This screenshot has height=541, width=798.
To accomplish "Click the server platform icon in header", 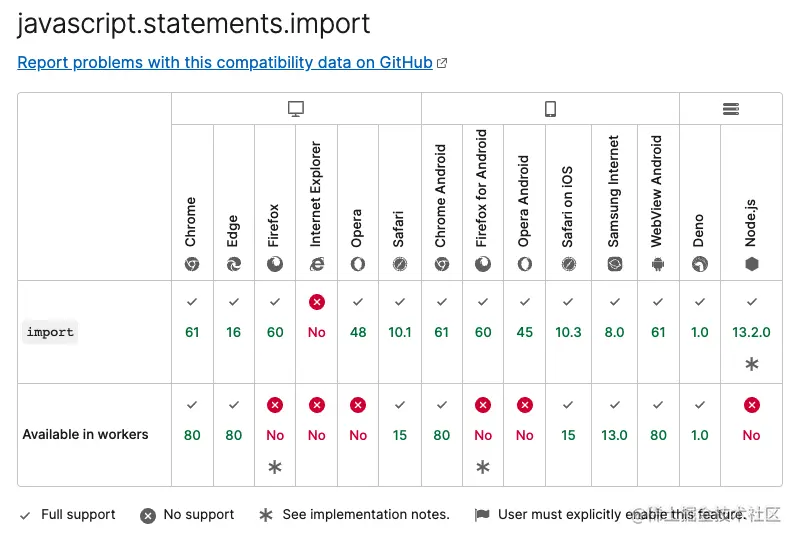I will pyautogui.click(x=730, y=109).
